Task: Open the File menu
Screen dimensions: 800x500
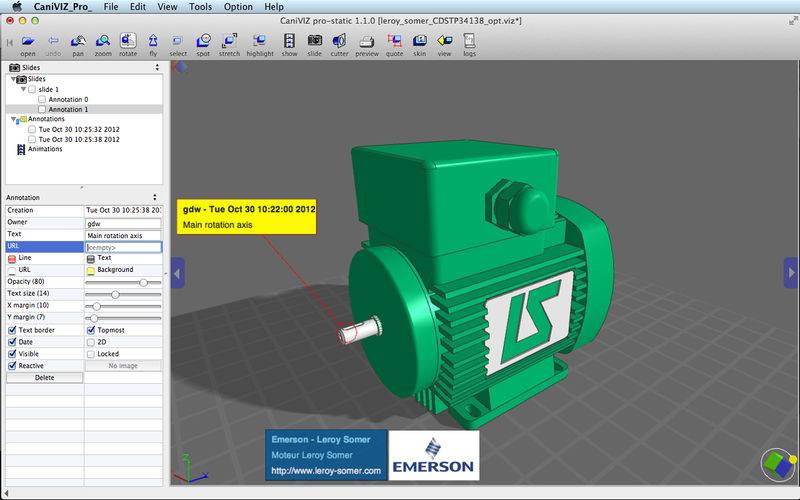Action: click(x=111, y=7)
